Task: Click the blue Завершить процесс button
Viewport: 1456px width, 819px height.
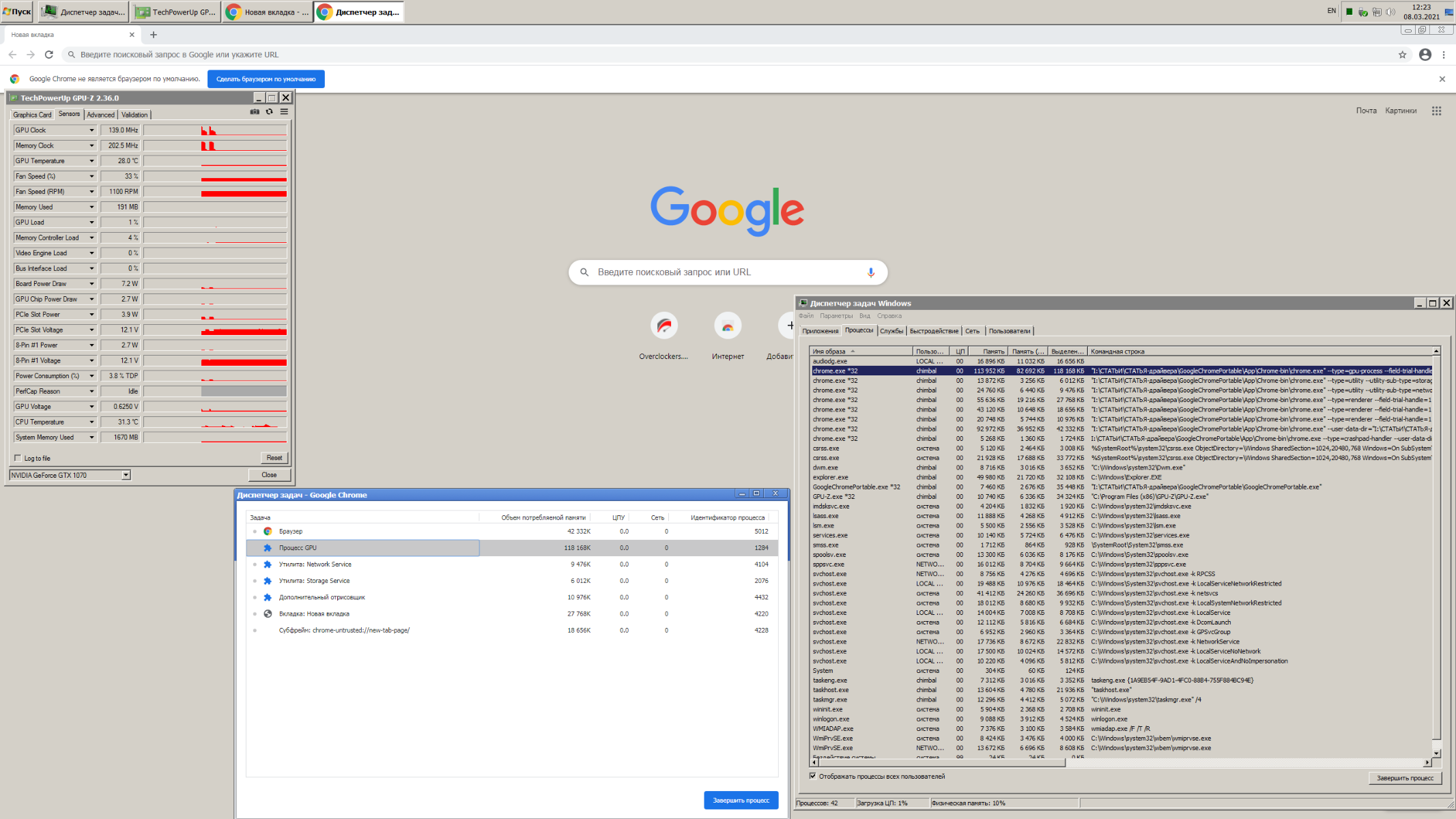Action: (741, 800)
